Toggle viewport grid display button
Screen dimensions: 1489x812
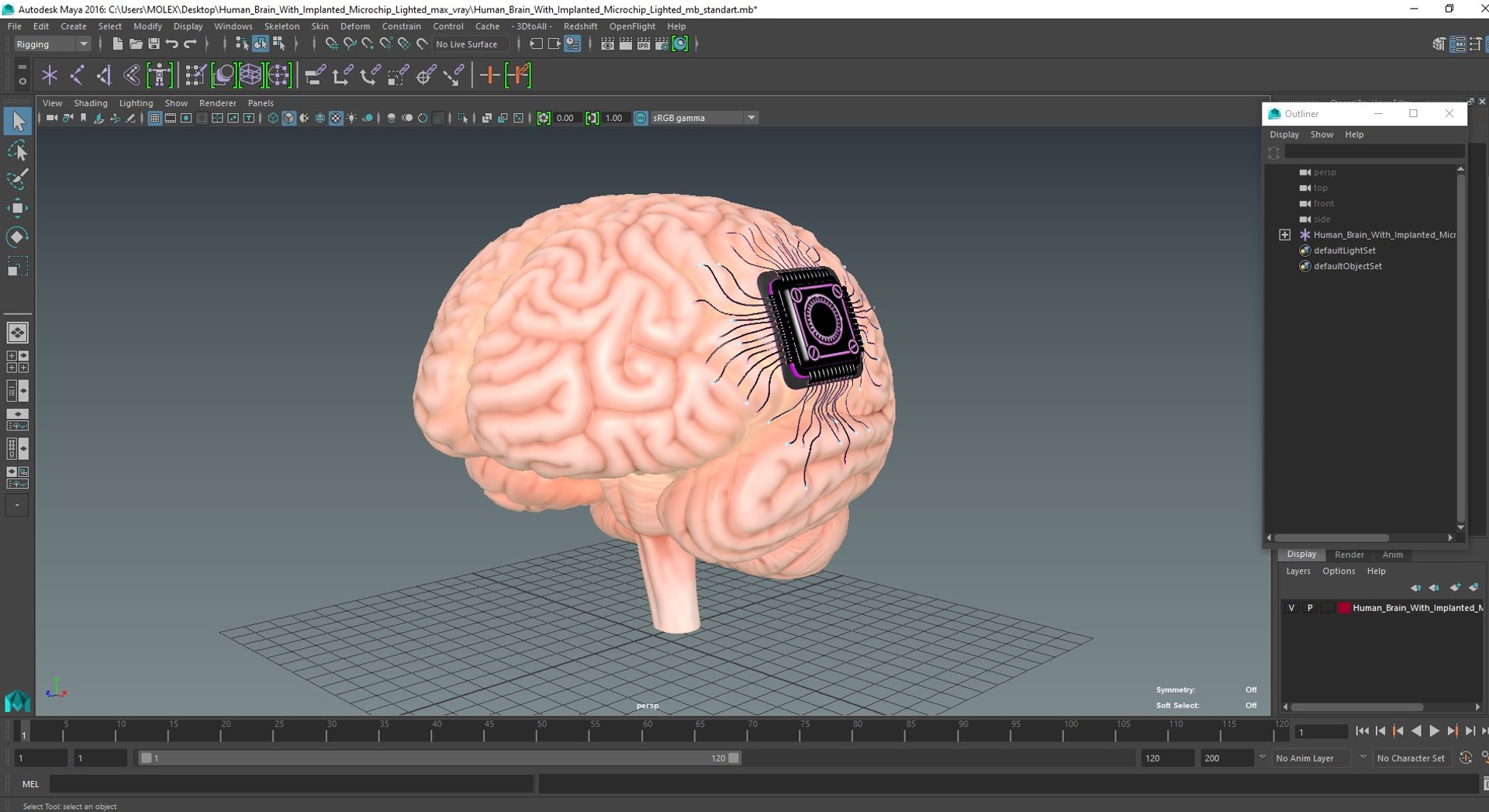(154, 118)
